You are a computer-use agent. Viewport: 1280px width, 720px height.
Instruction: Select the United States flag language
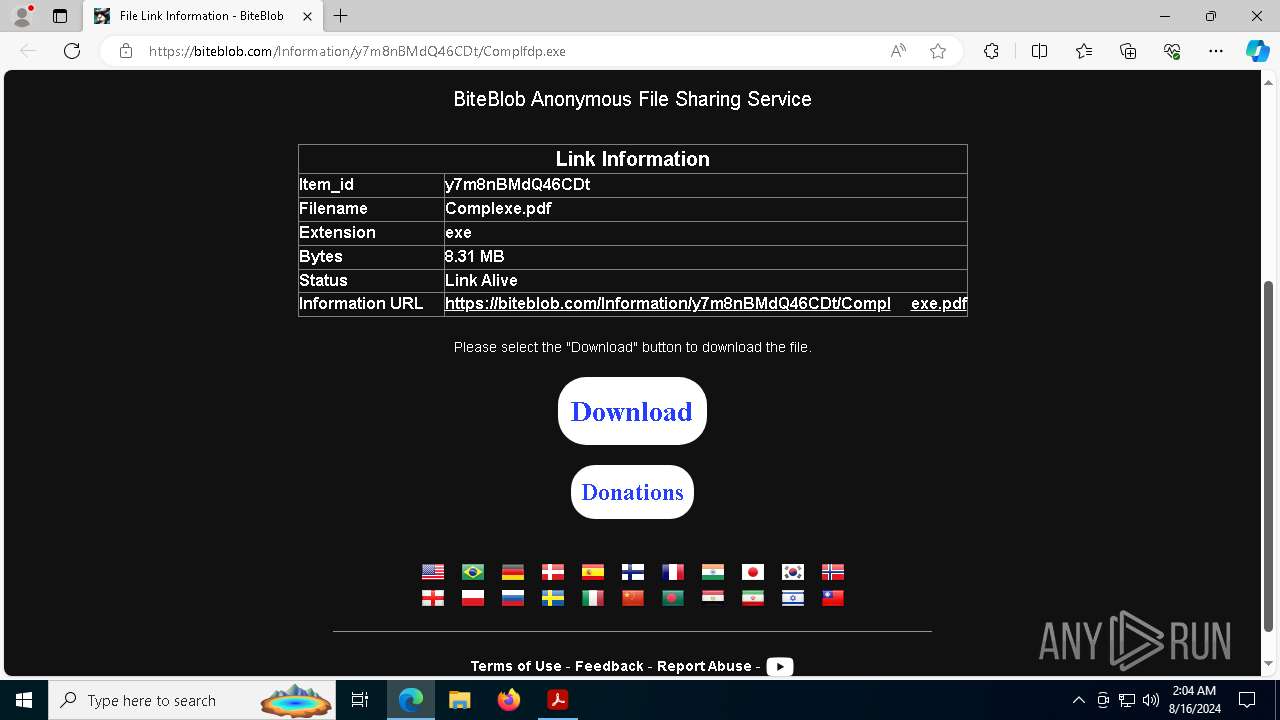pyautogui.click(x=433, y=572)
